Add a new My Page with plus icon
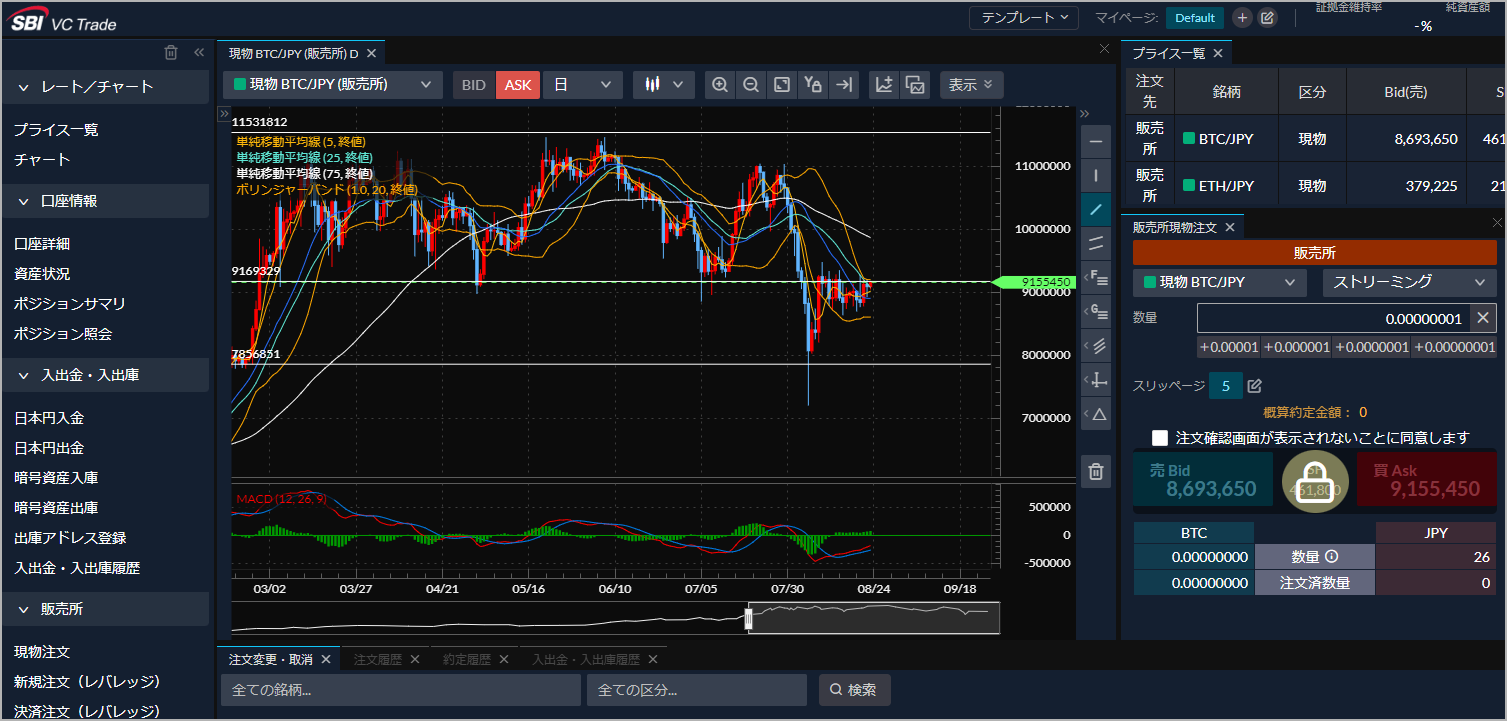This screenshot has height=721, width=1507. point(1242,17)
